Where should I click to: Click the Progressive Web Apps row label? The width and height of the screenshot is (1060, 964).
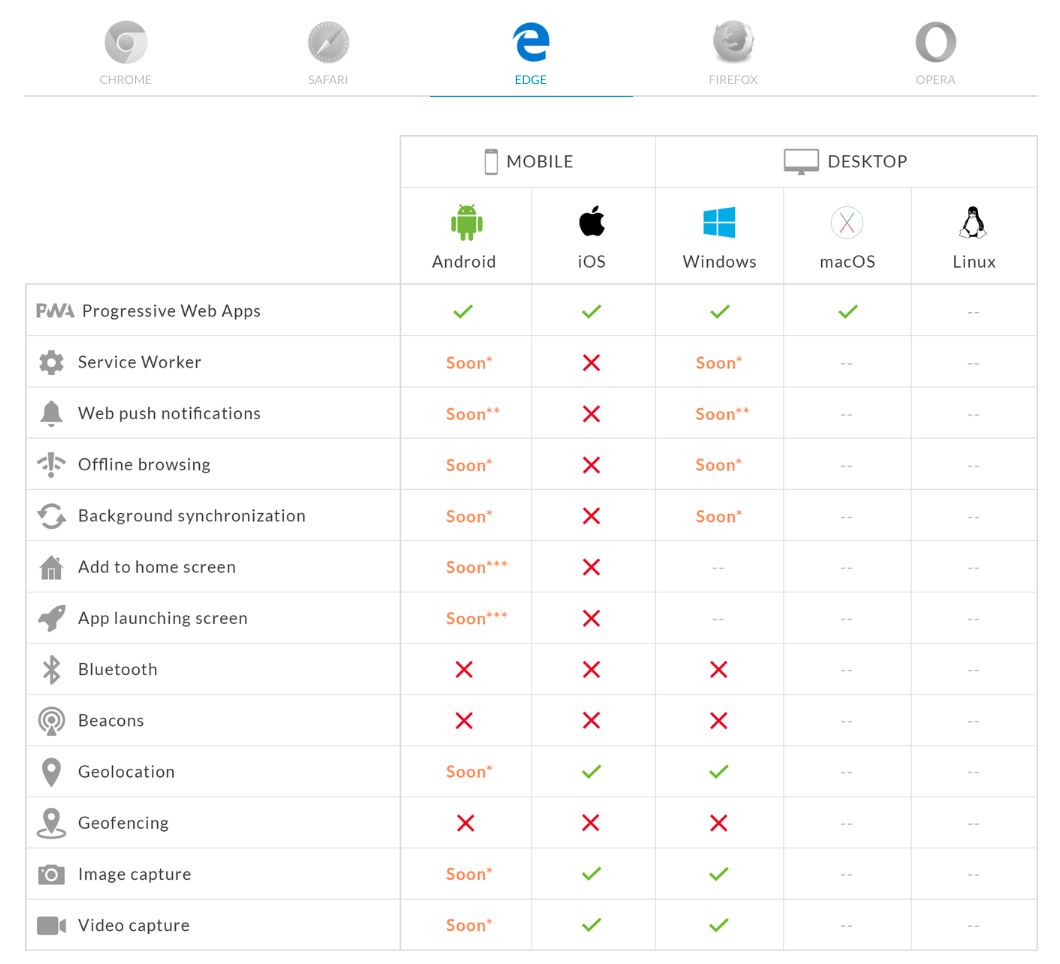click(171, 311)
